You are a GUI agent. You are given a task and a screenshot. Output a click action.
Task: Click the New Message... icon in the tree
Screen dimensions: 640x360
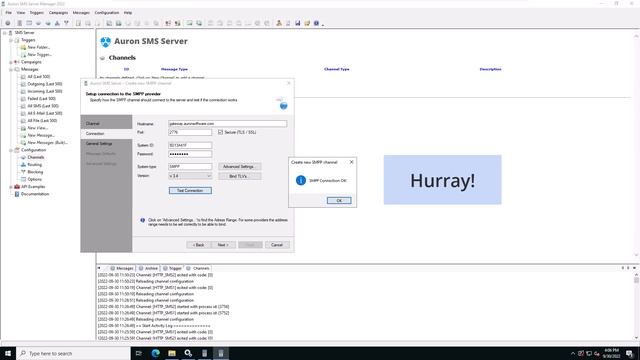click(23, 136)
